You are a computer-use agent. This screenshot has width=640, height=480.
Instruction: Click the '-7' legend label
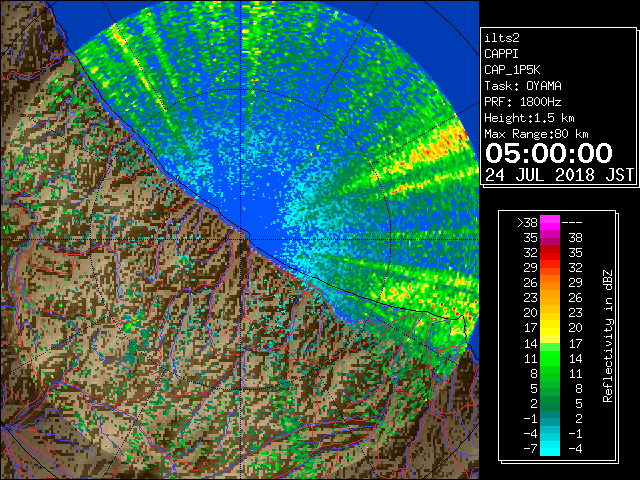[x=530, y=449]
